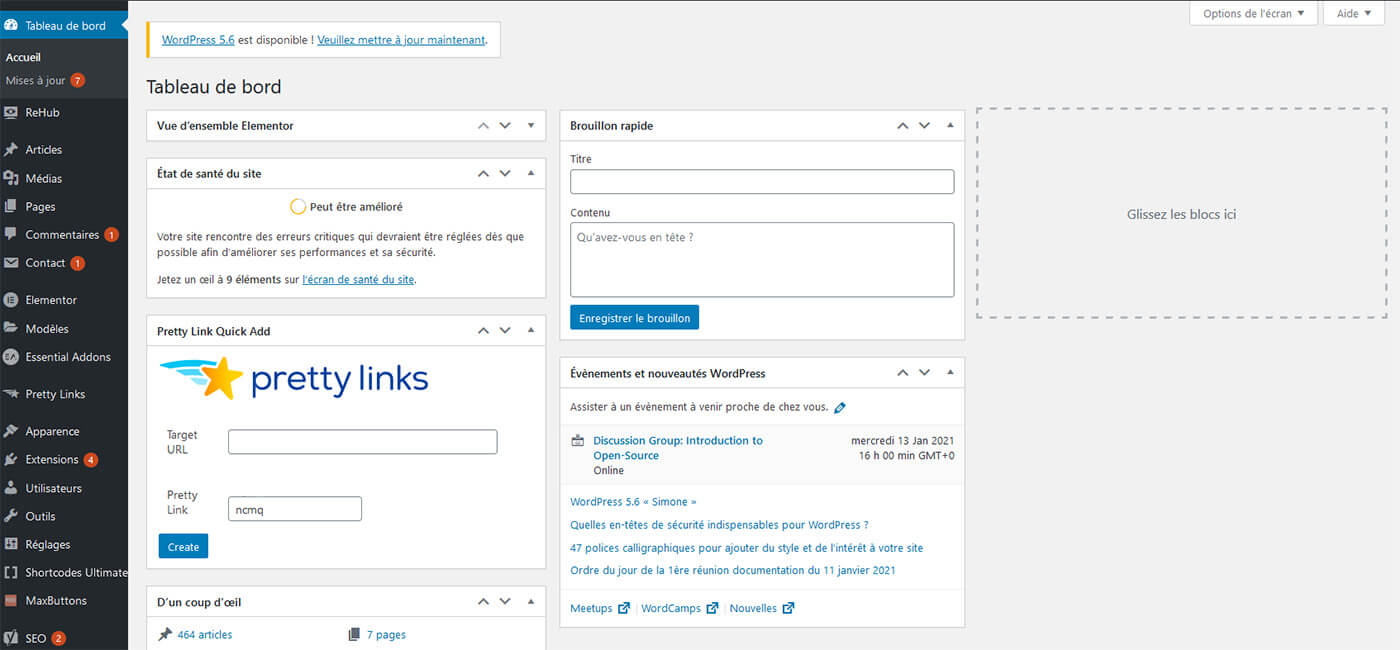The image size is (1400, 650).
Task: Open the 47 polices calligraphiques article link
Action: point(746,548)
